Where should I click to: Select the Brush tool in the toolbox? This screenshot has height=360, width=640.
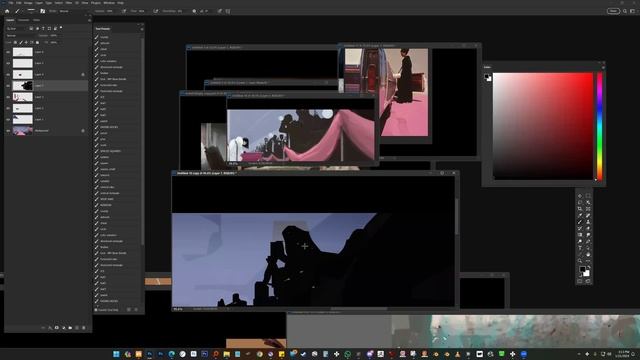[580, 222]
